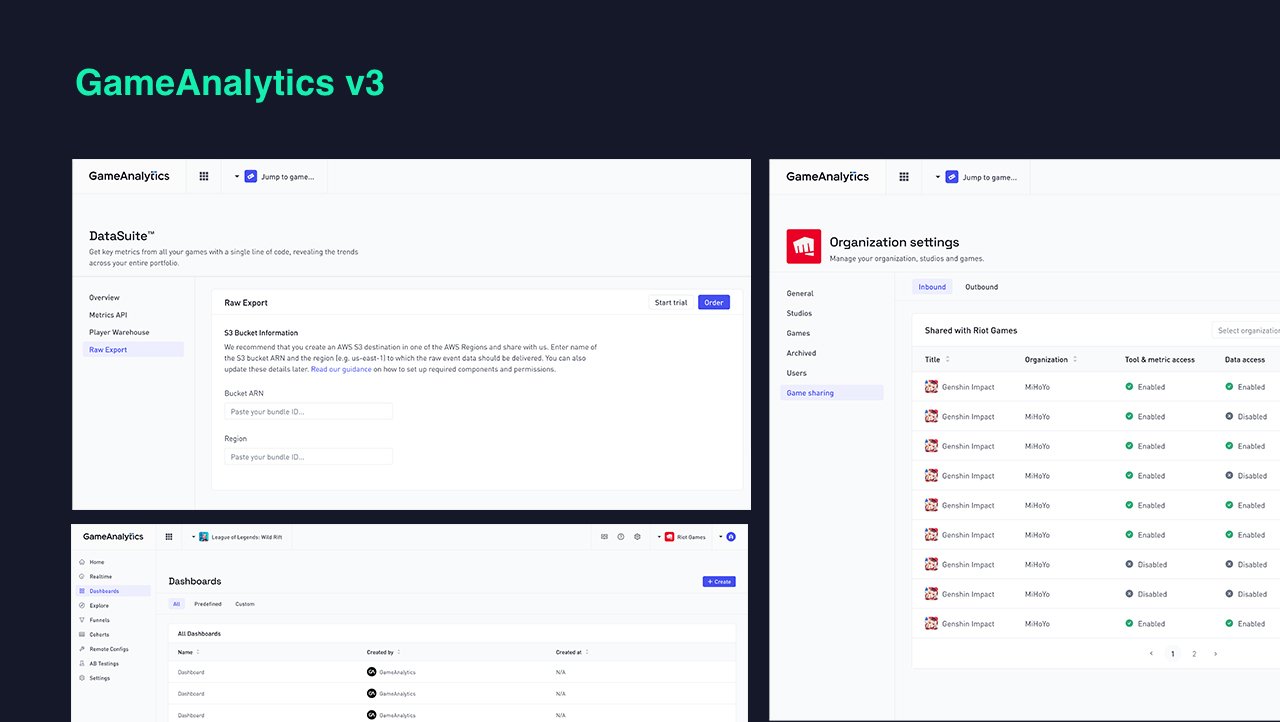Click the GameAnalytics logo in the Organization panel

tap(828, 177)
